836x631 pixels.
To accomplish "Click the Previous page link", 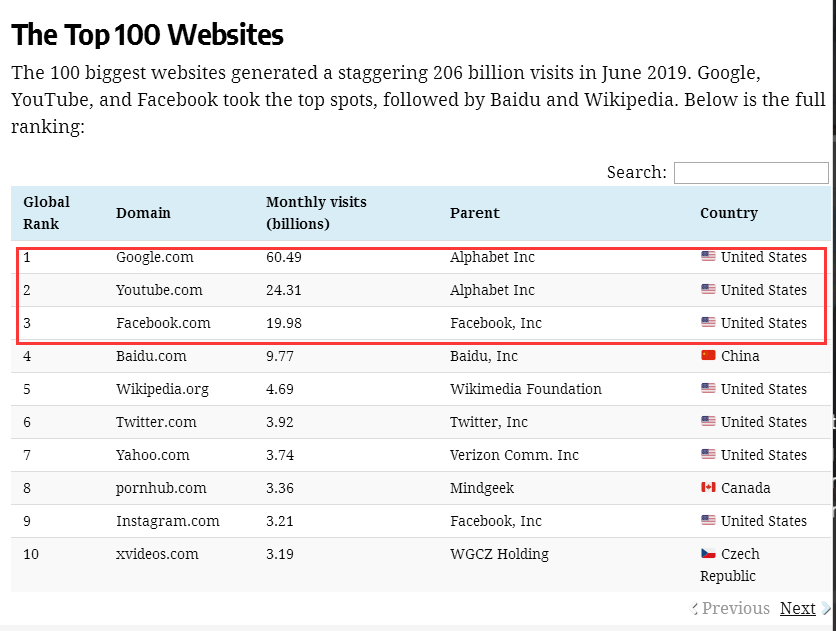I will pos(735,608).
